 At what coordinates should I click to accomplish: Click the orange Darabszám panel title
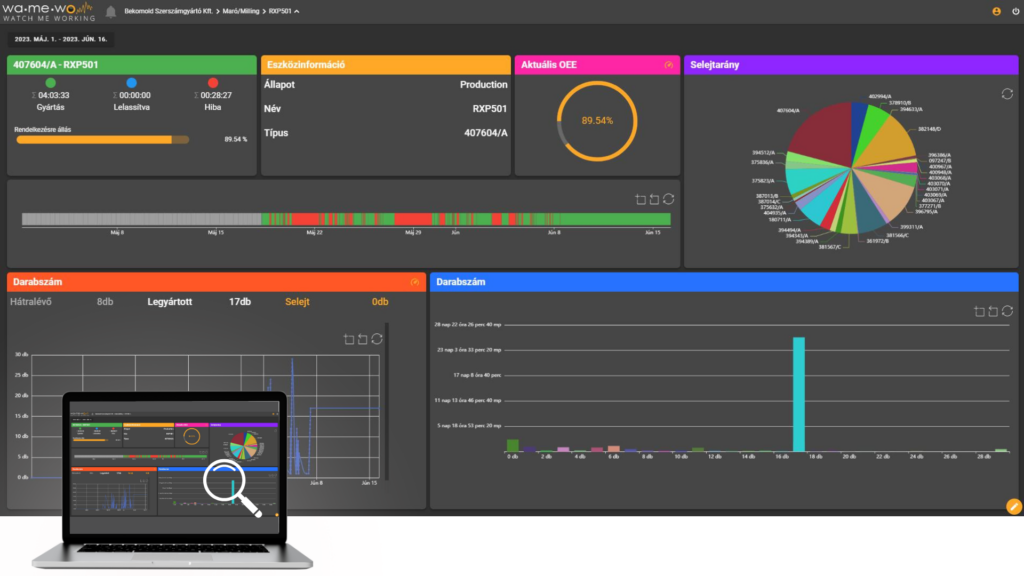[37, 282]
